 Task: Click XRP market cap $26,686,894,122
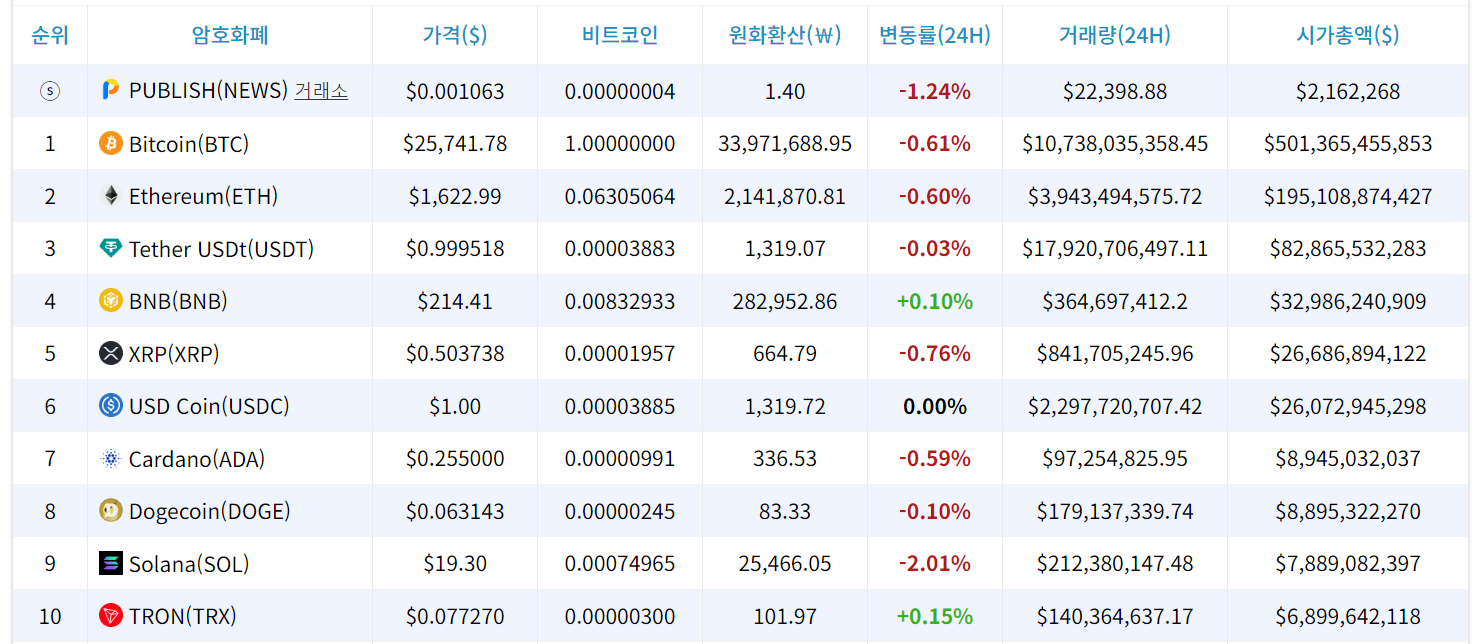tap(1348, 354)
